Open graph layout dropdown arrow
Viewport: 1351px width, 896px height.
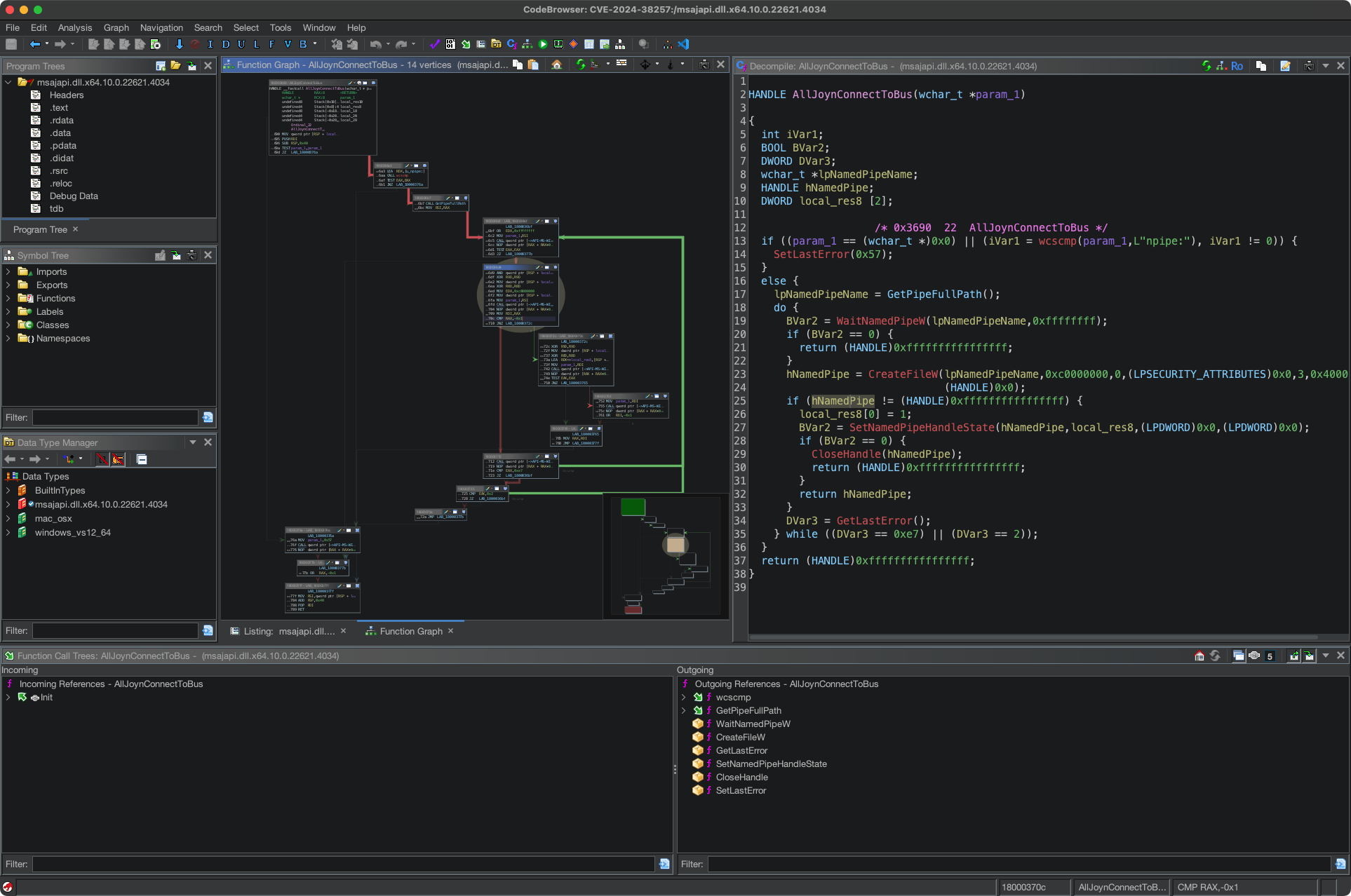click(x=607, y=65)
